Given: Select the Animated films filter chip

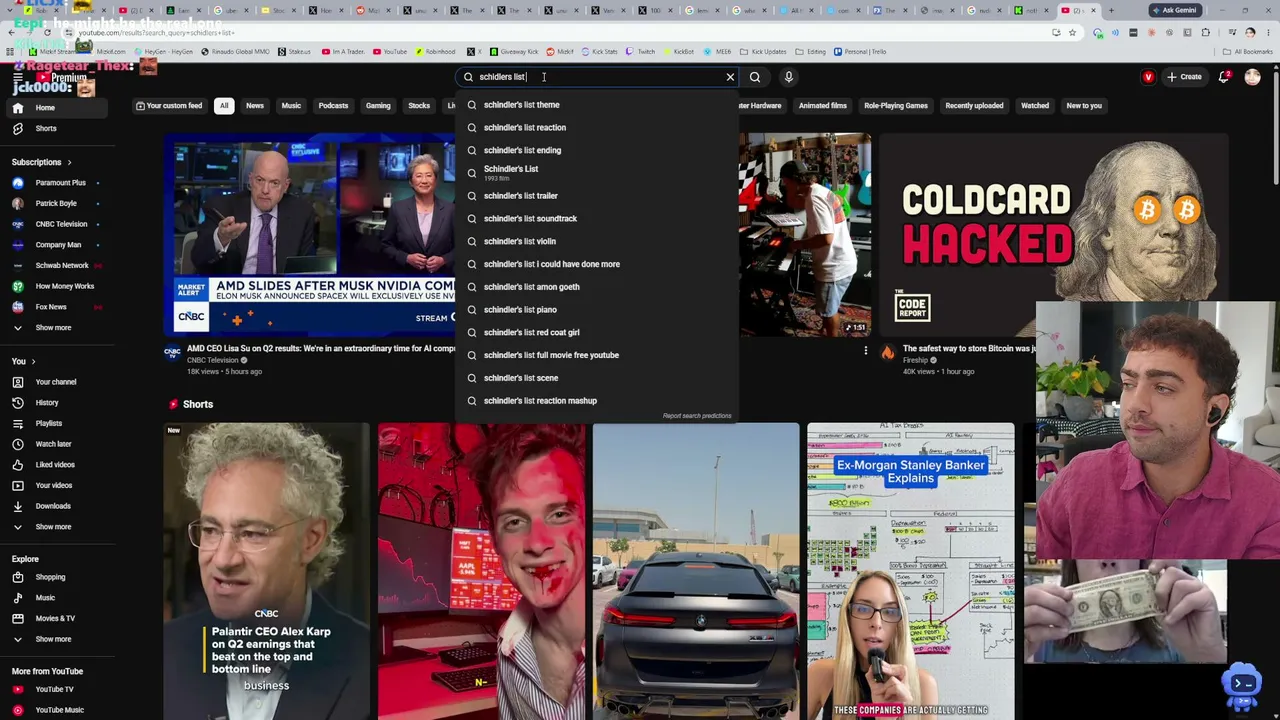Looking at the screenshot, I should (823, 106).
